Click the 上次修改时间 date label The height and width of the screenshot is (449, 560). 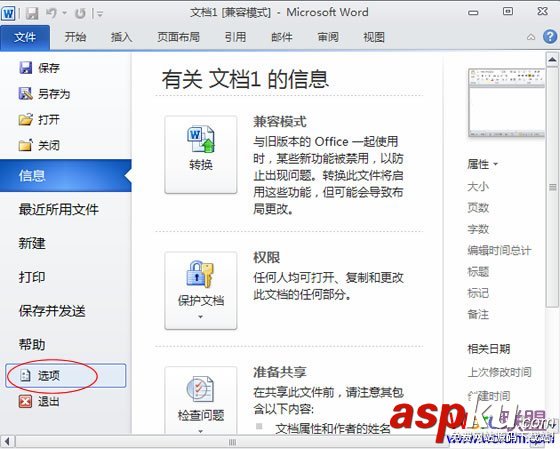click(499, 372)
